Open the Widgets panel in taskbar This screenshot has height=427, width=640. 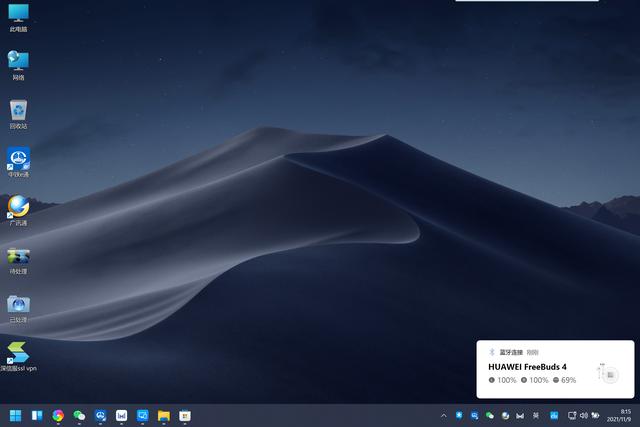pos(37,416)
